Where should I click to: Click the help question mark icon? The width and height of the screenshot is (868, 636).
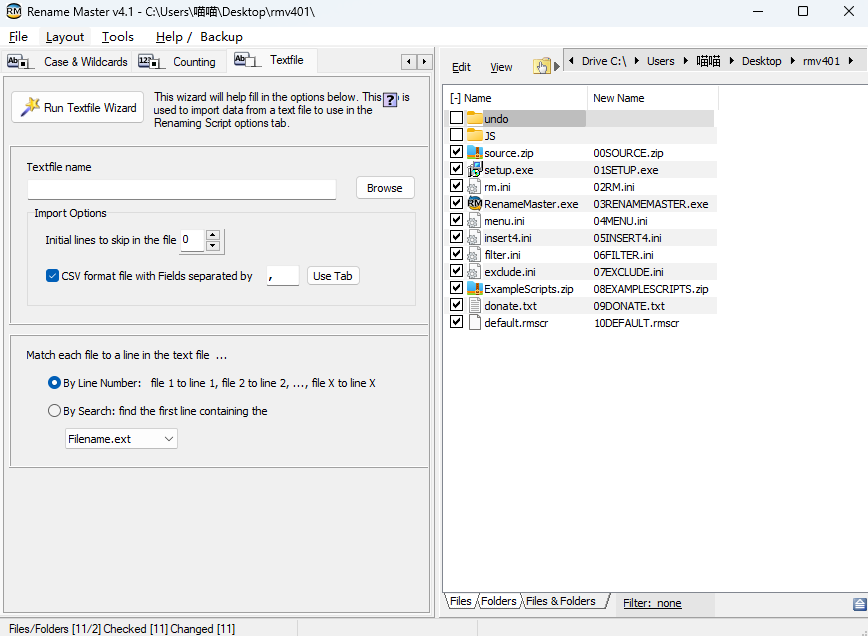(391, 100)
